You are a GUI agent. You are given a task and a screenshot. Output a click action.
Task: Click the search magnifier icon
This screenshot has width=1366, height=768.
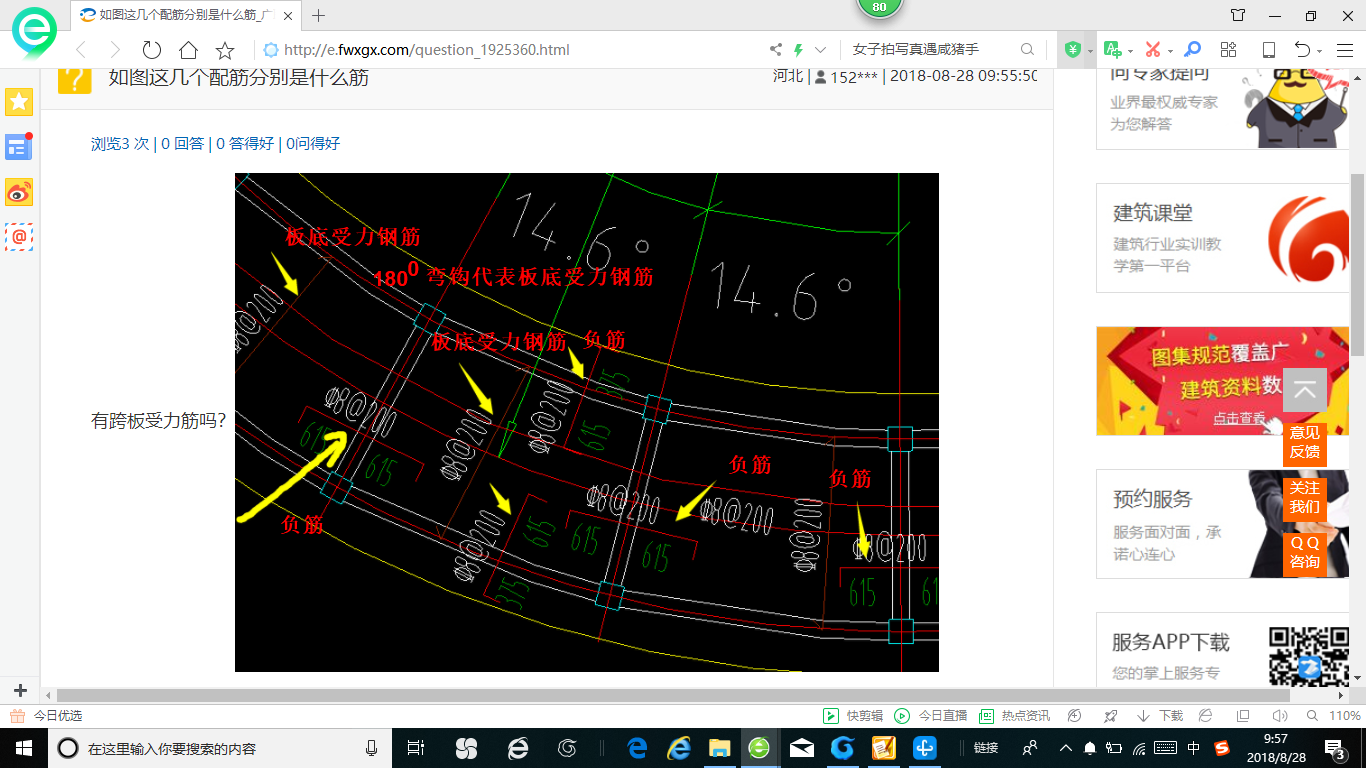pos(1027,50)
